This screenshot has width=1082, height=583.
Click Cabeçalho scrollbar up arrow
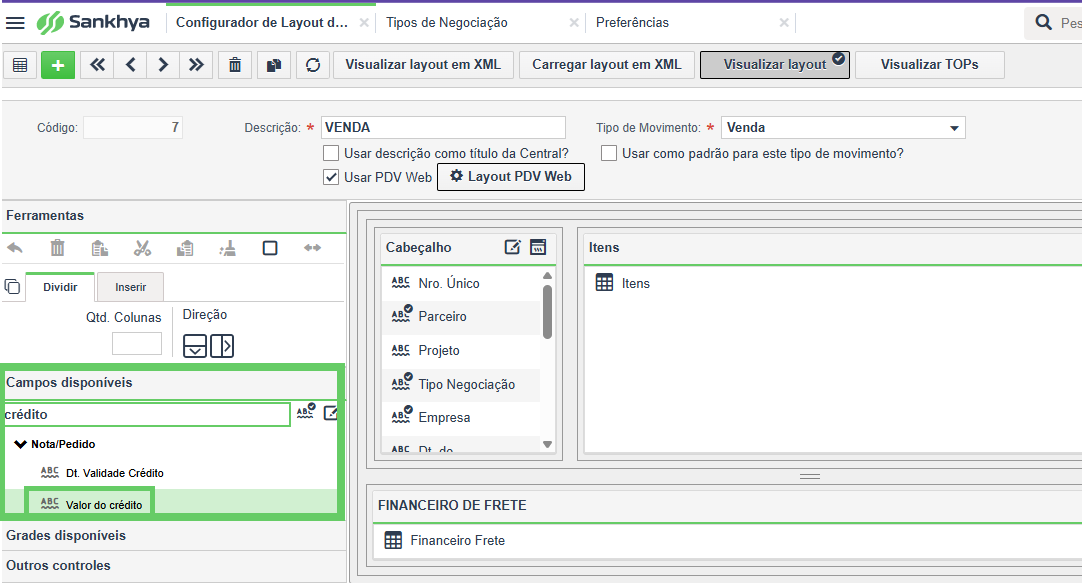coord(547,276)
